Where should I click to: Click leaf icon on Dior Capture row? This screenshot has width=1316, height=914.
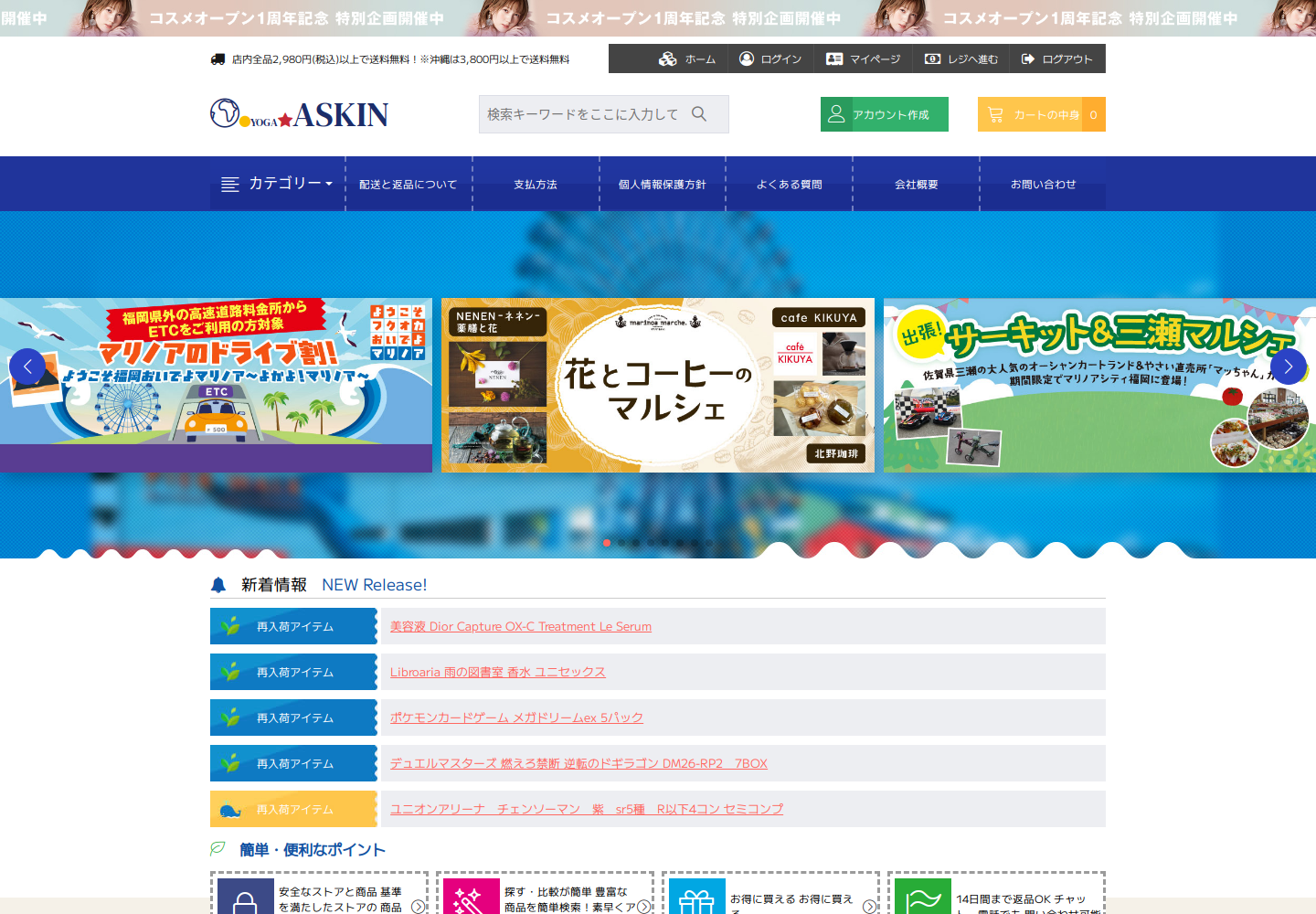point(231,626)
